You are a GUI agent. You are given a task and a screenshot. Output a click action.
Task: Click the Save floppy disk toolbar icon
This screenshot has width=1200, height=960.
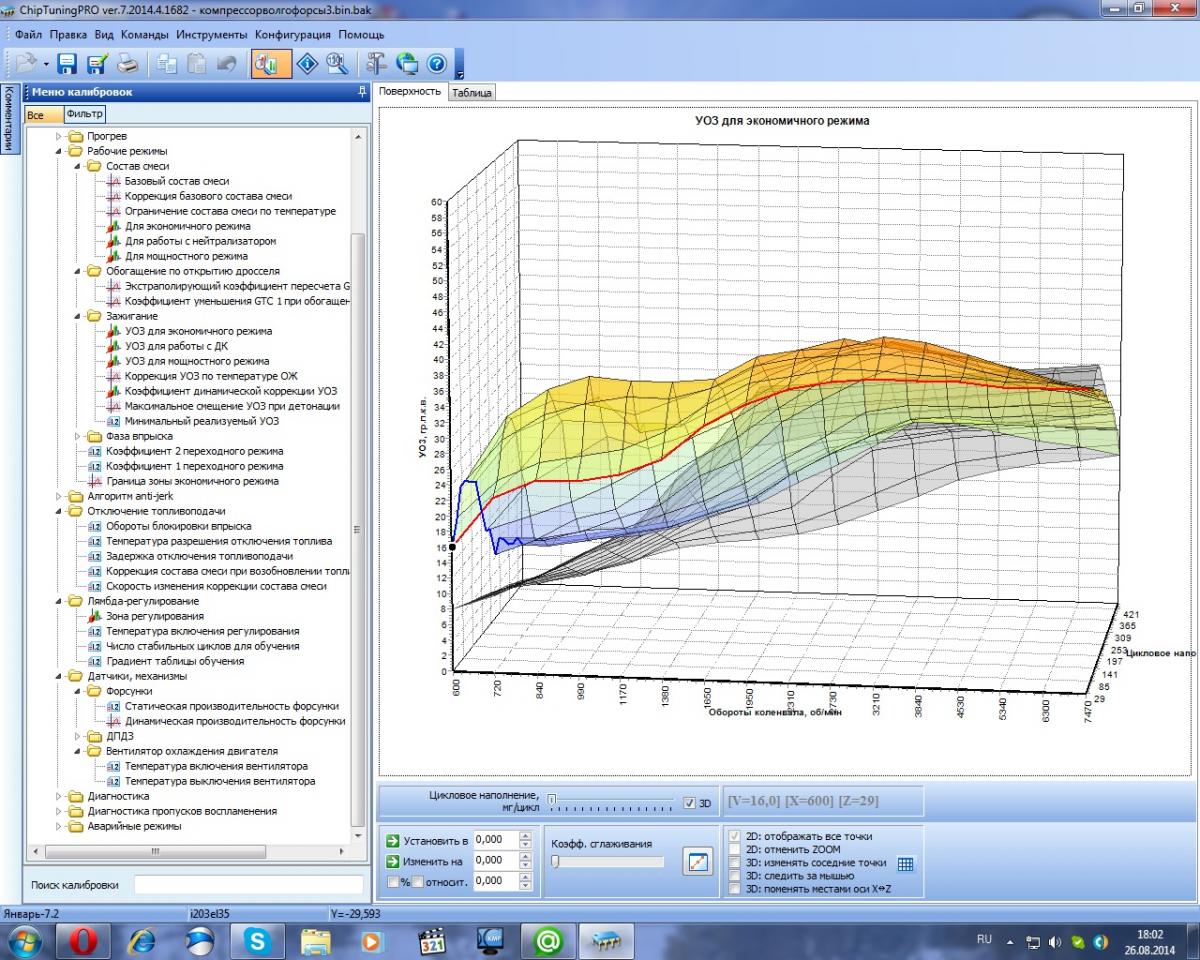coord(67,64)
